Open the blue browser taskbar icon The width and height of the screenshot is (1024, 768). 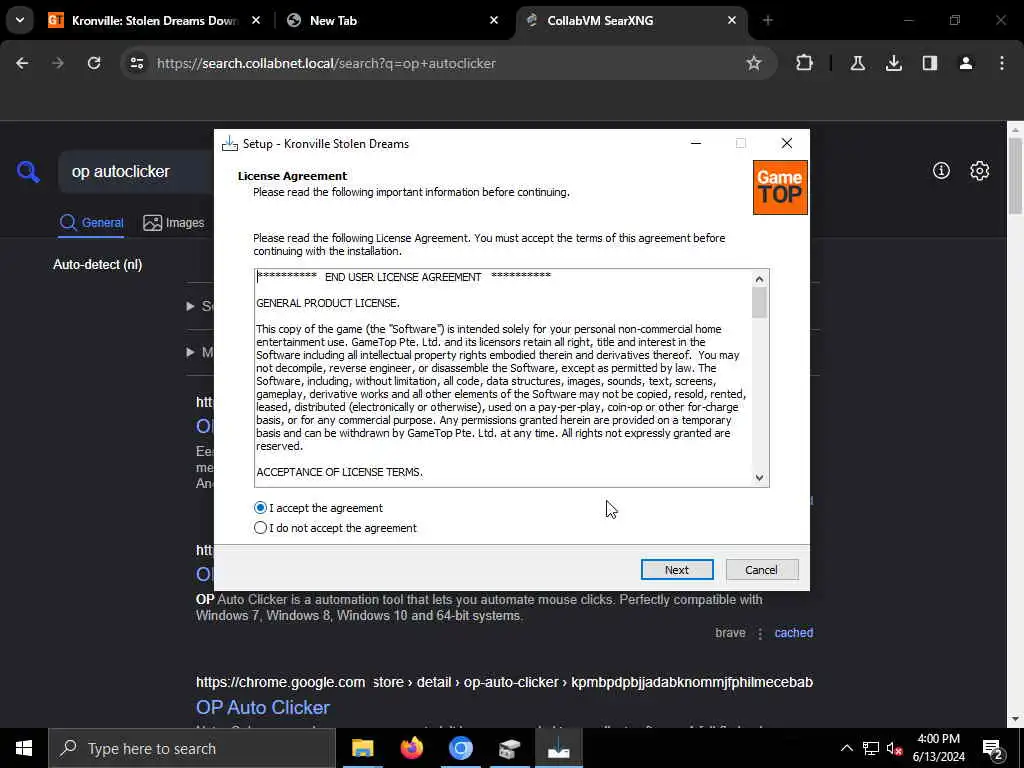pos(461,748)
